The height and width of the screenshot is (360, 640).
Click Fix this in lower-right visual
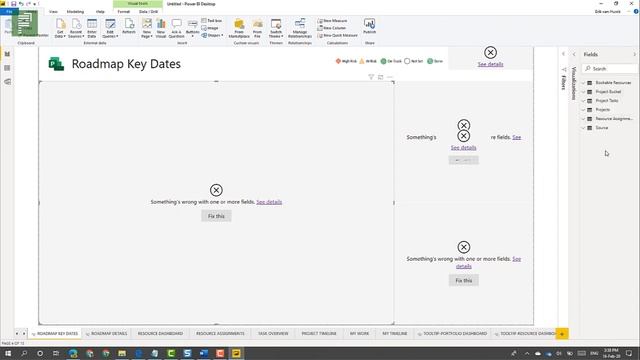click(464, 280)
